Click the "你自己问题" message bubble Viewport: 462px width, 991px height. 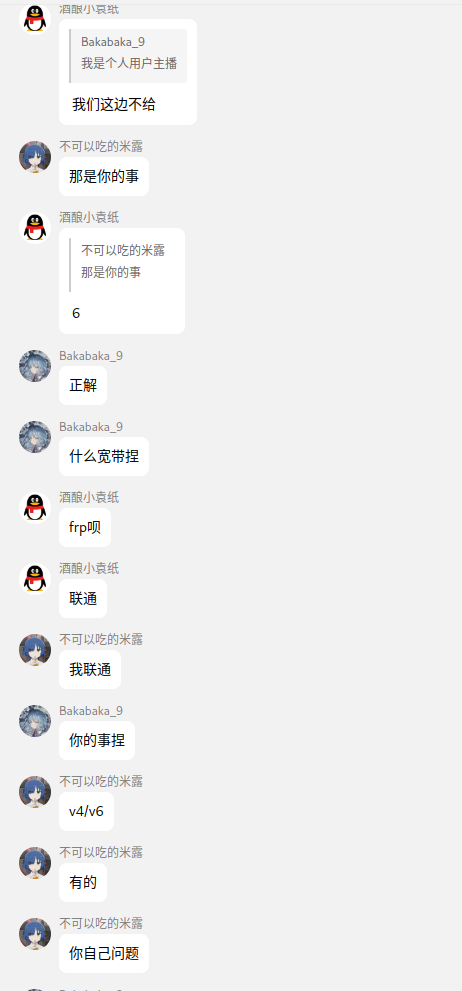104,954
